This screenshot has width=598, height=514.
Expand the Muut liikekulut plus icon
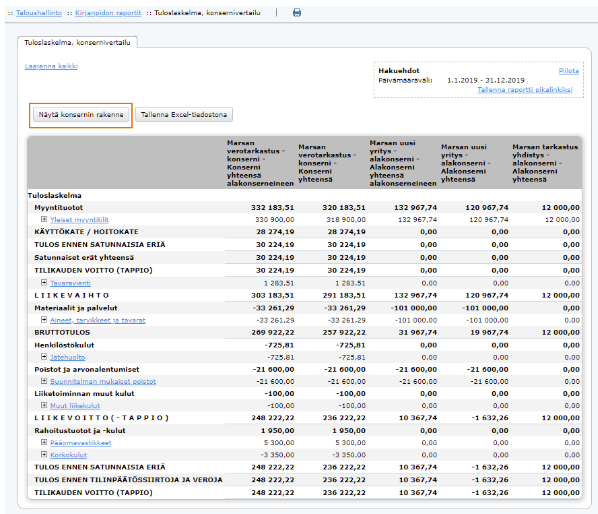point(44,405)
